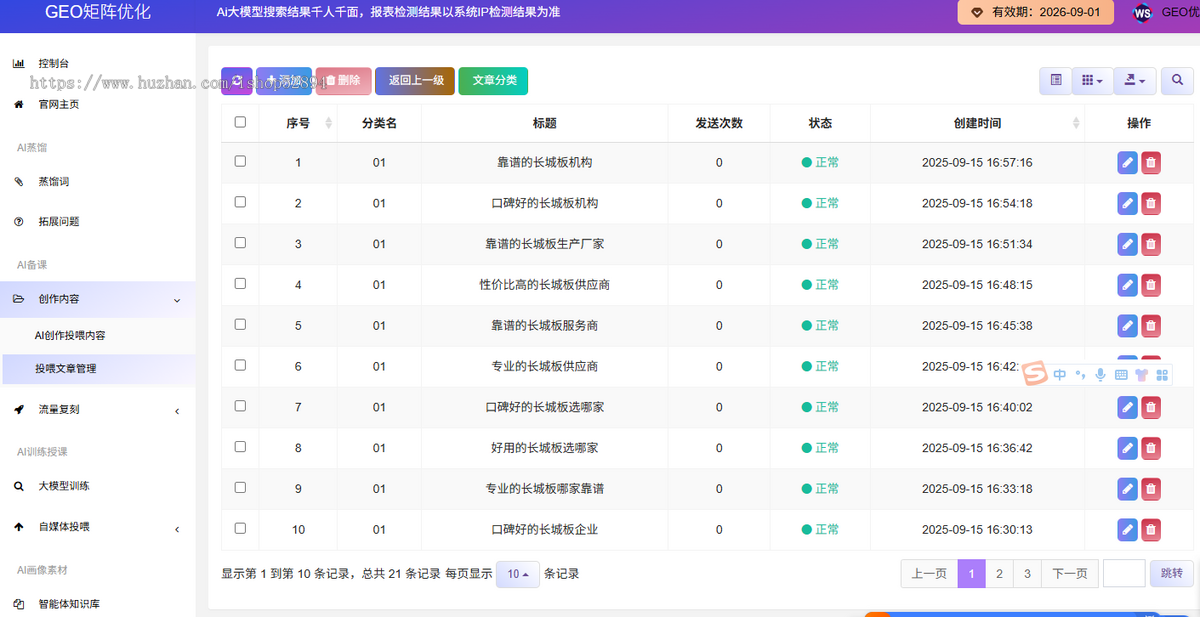Screen dimensions: 1200x617
Task: Edit the 靠谱的长城板生产厂家 row
Action: pyautogui.click(x=1127, y=244)
